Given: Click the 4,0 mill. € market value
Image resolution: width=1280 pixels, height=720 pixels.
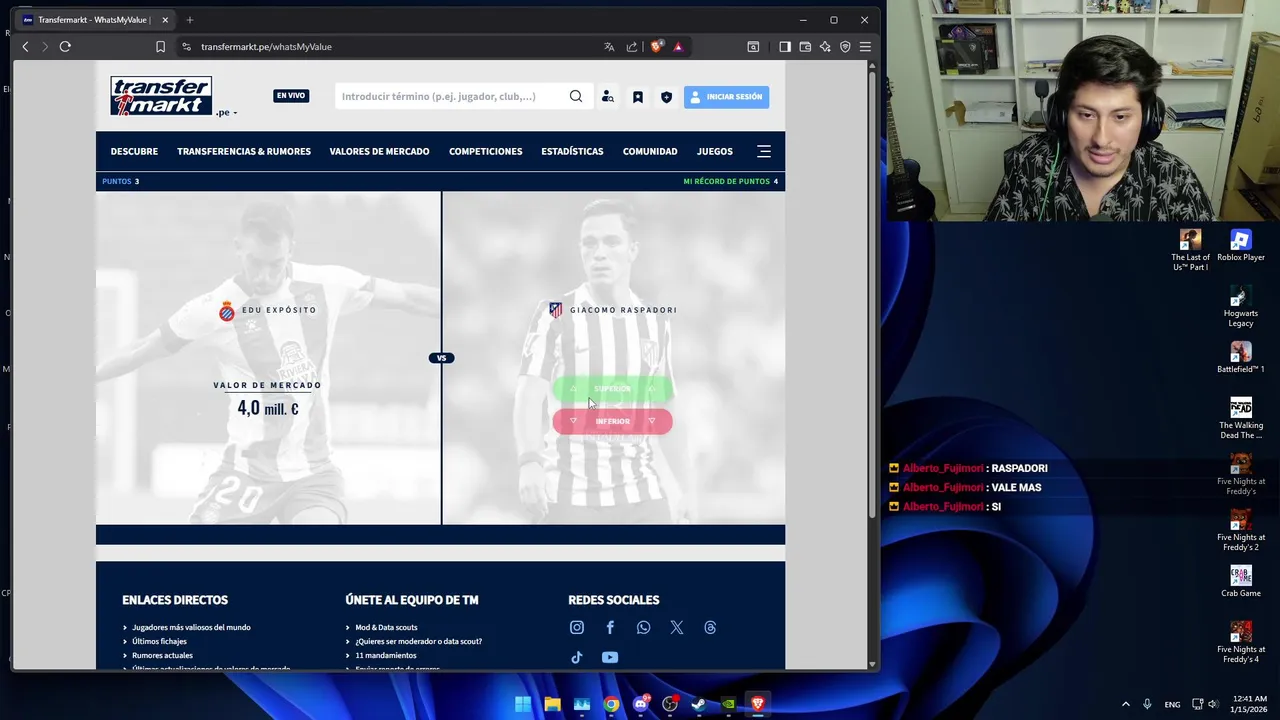Looking at the screenshot, I should (267, 408).
